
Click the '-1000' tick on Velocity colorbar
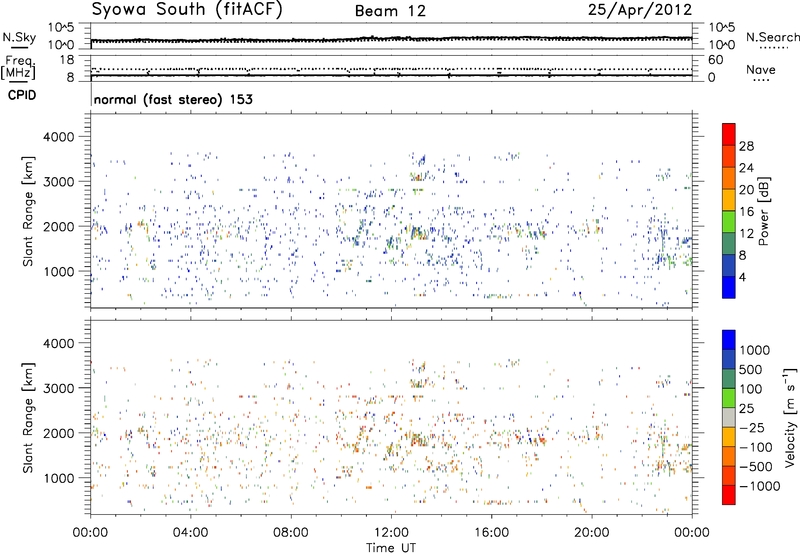pos(760,486)
